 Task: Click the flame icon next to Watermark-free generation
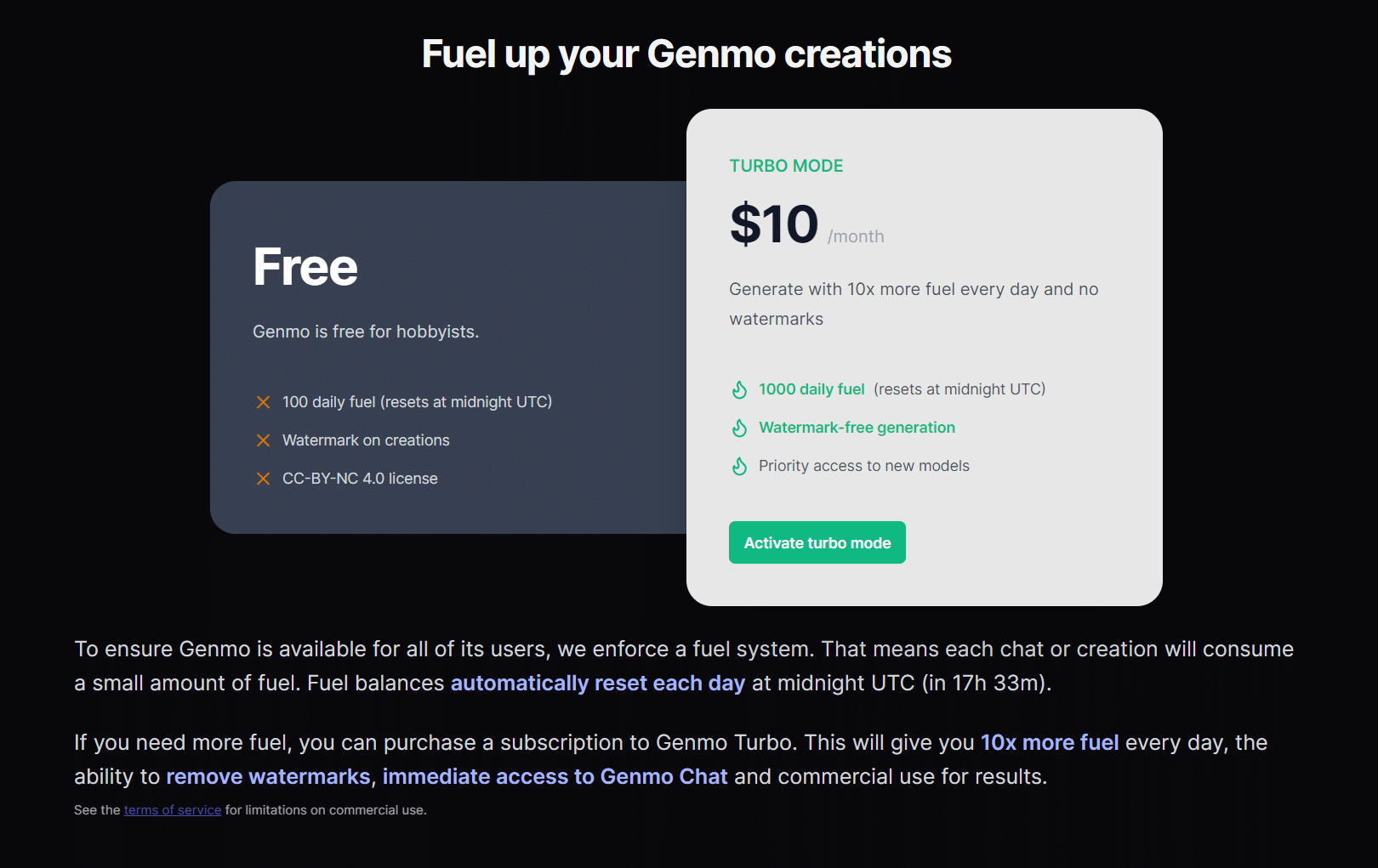pos(740,428)
